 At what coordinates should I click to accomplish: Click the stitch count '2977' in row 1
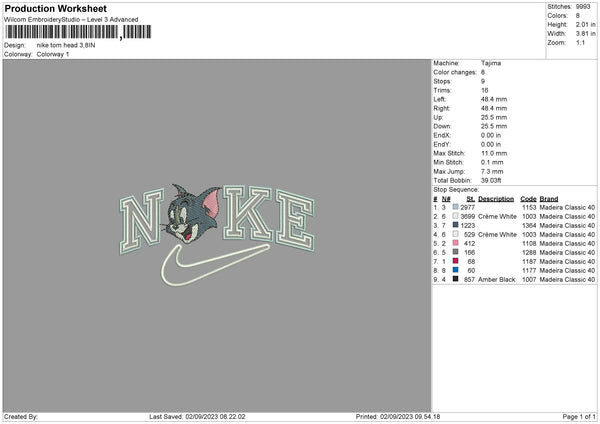(x=468, y=207)
